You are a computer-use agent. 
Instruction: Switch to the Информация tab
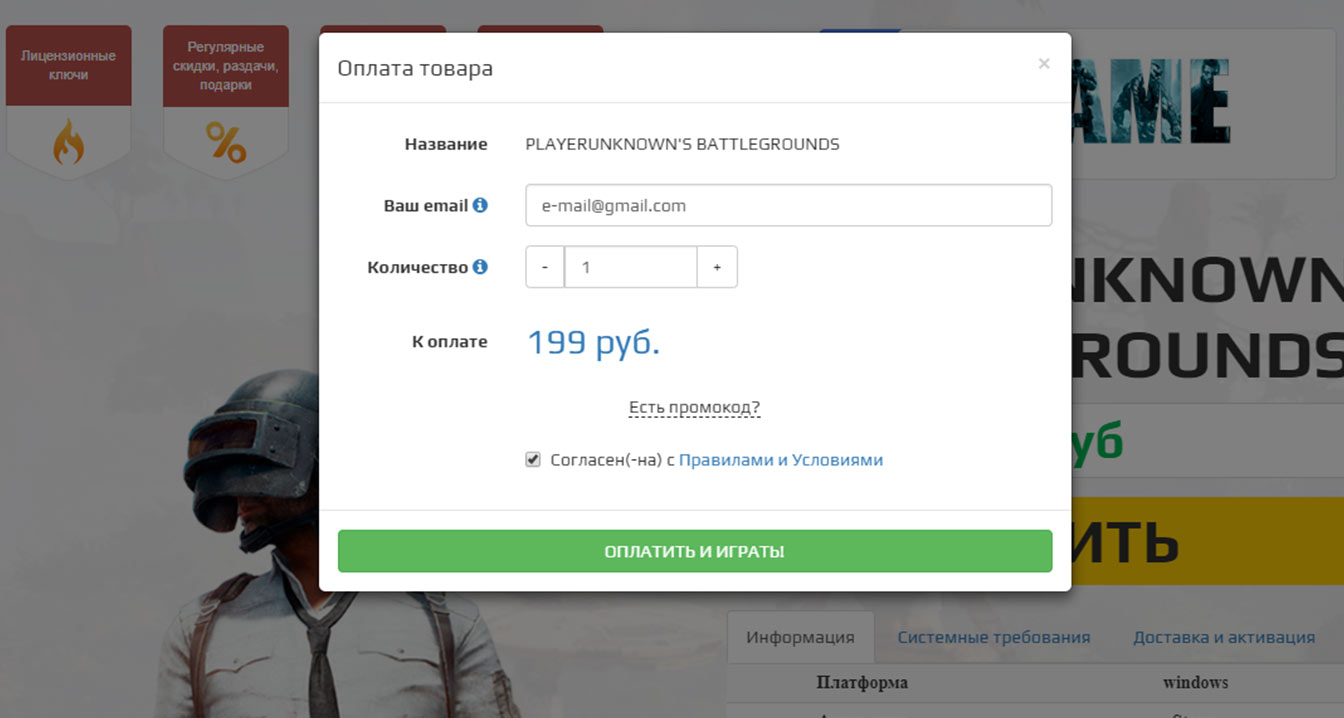(800, 637)
